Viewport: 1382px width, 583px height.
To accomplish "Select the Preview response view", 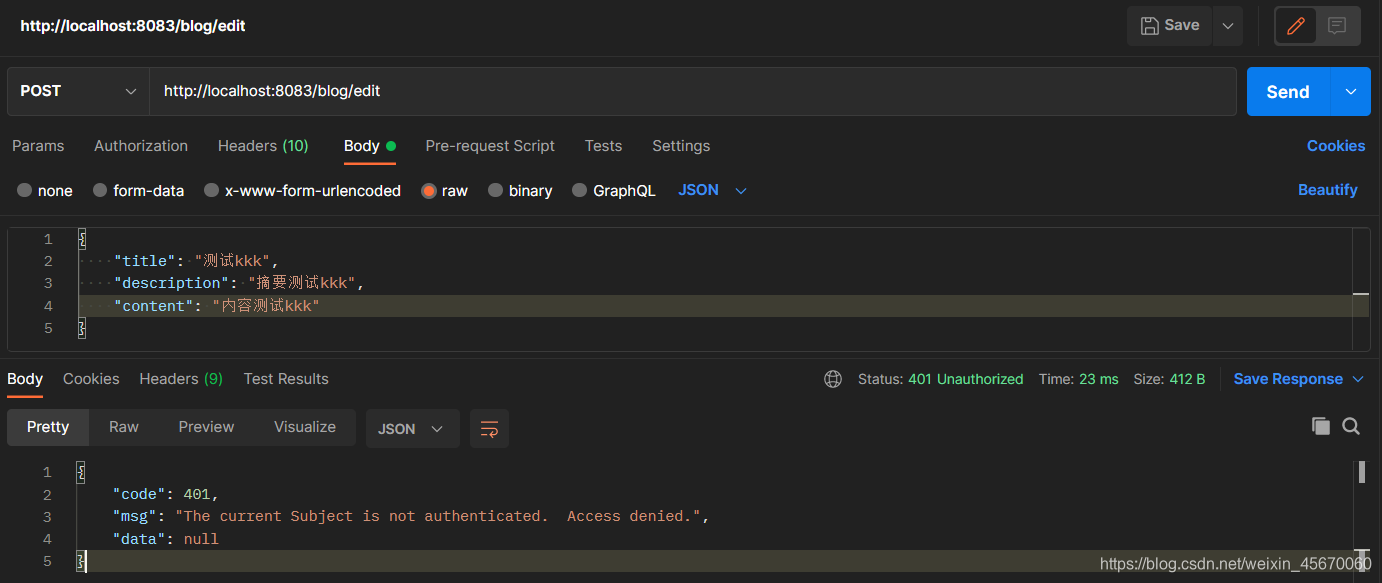I will pos(206,427).
